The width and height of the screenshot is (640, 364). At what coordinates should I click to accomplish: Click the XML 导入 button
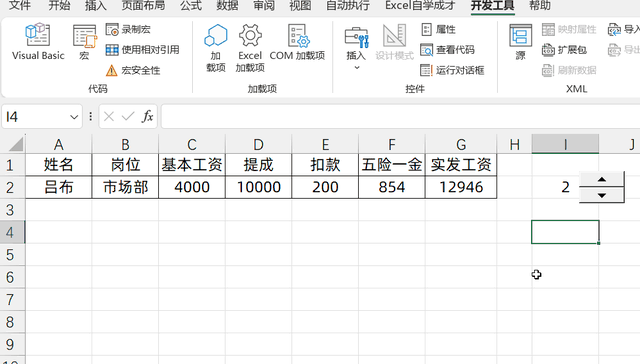624,29
